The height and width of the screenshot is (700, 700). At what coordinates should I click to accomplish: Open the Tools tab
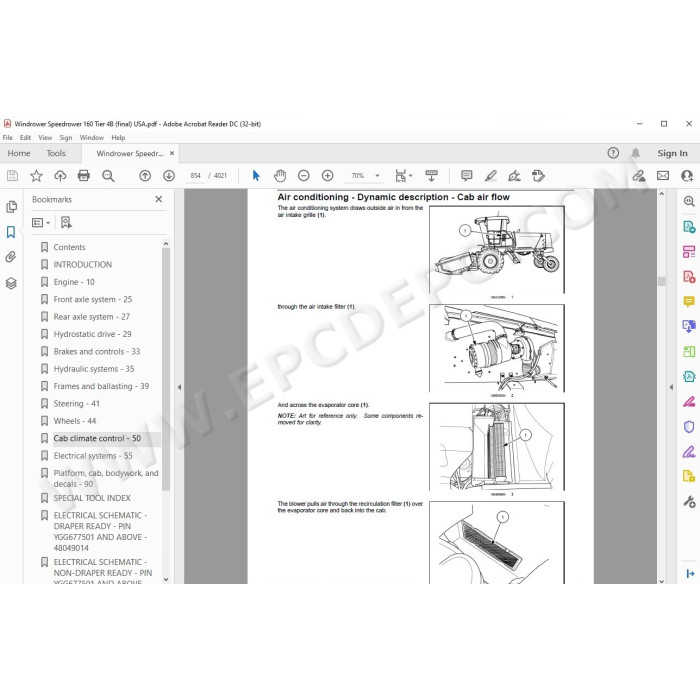pos(56,153)
